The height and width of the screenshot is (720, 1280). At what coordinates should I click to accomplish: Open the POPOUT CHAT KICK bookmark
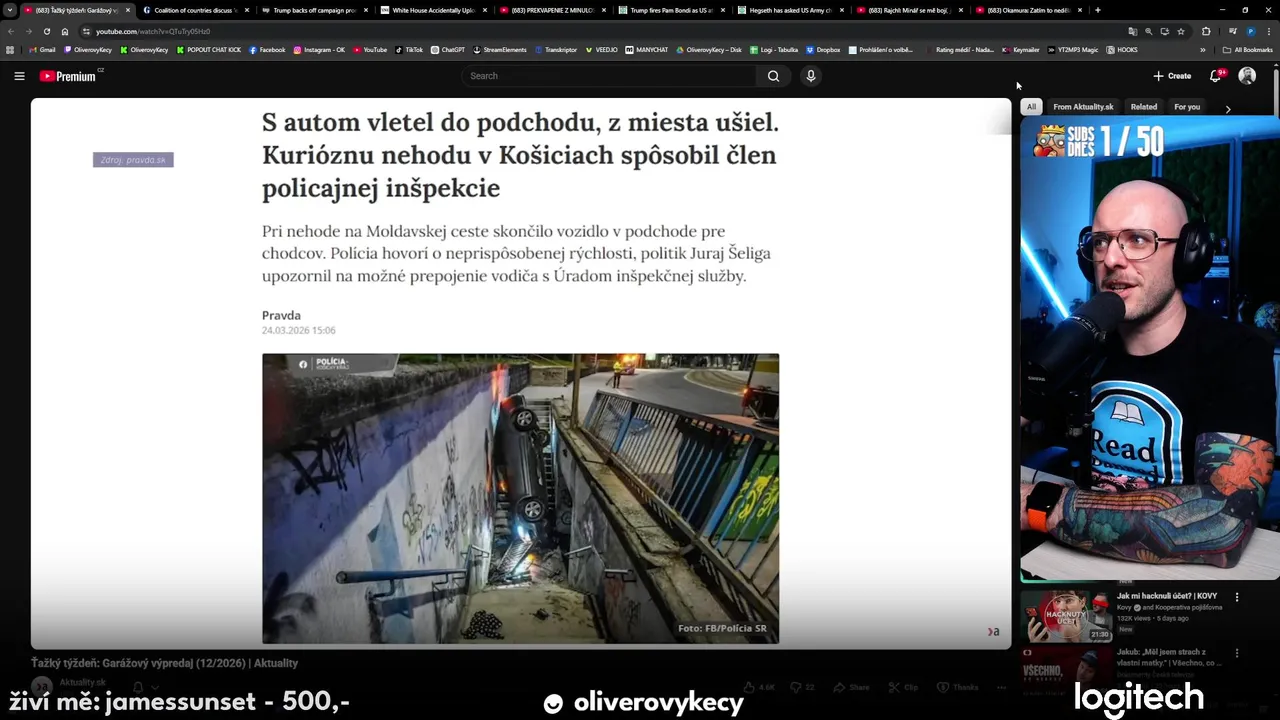[x=209, y=49]
